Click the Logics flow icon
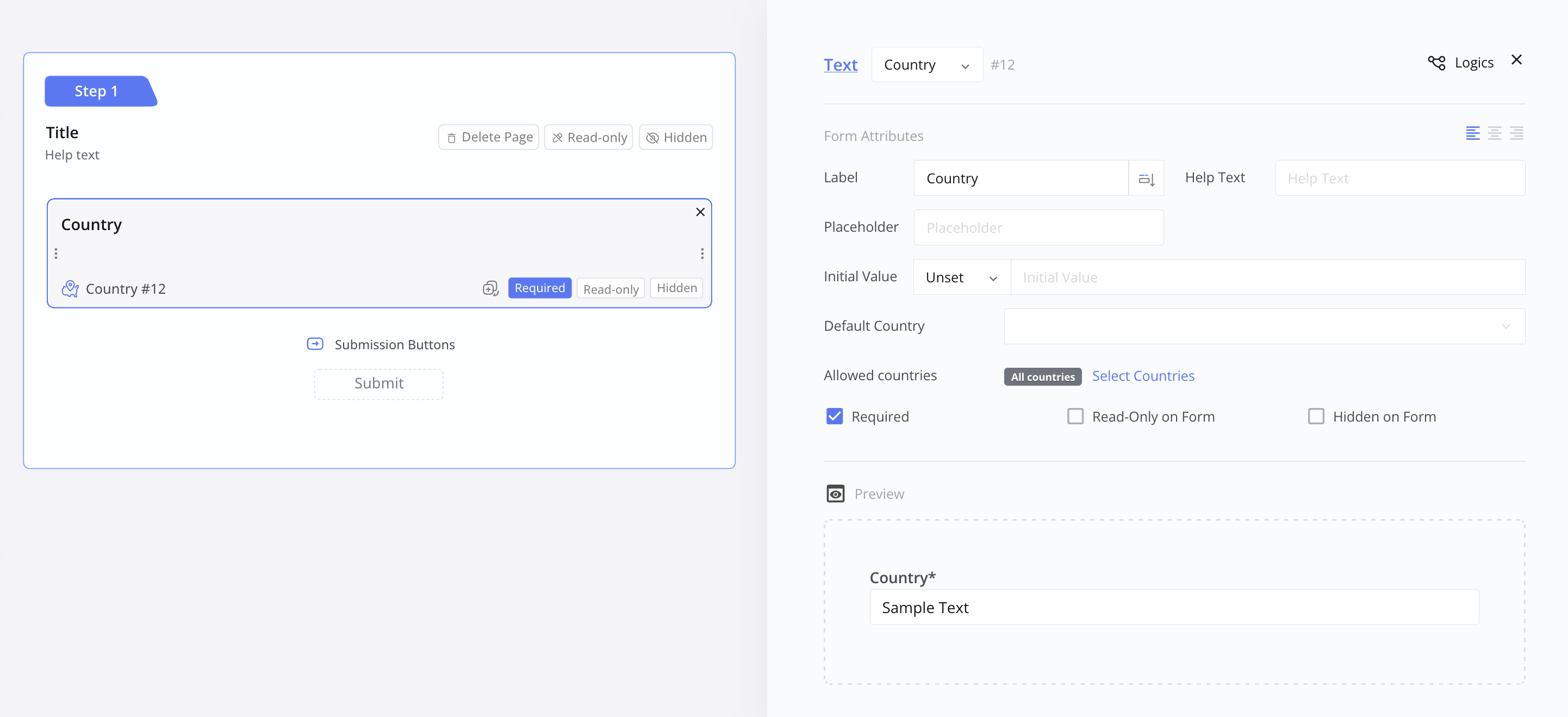 tap(1436, 63)
